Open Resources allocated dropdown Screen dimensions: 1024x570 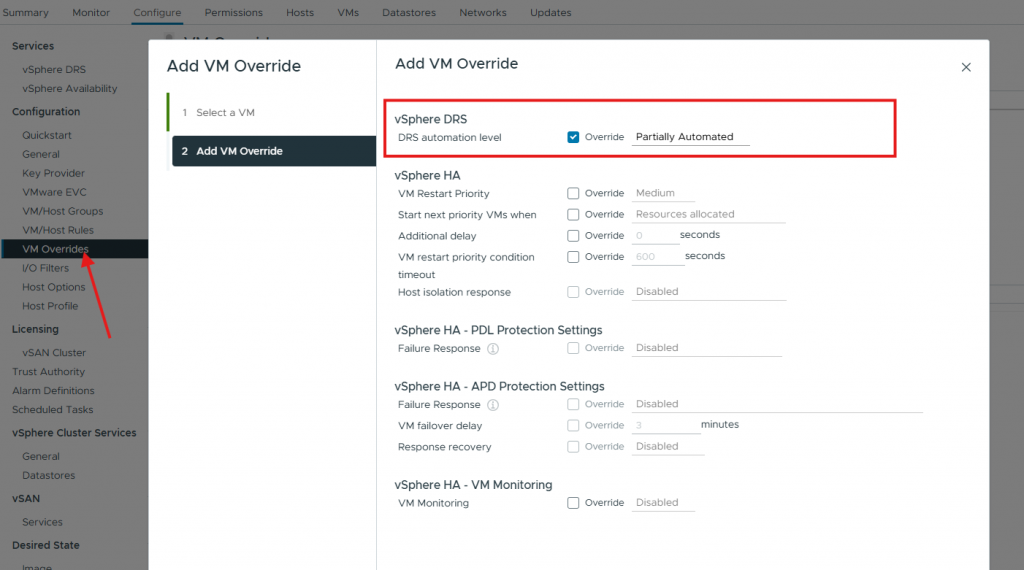pos(709,214)
